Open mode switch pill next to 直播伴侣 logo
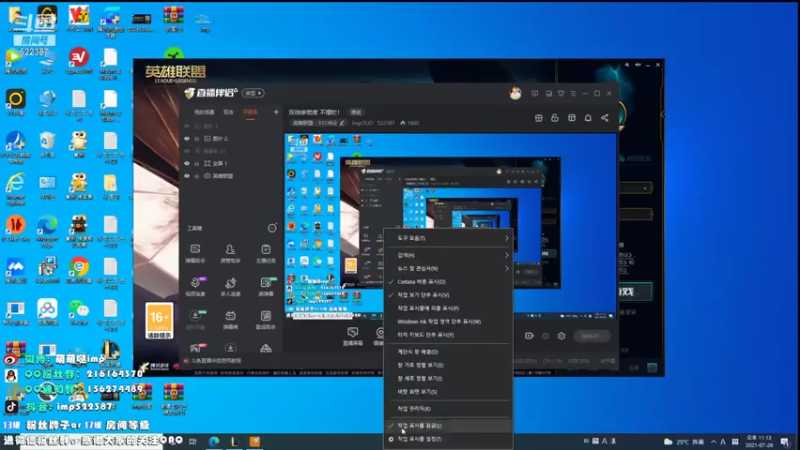The width and height of the screenshot is (800, 450). tap(253, 93)
